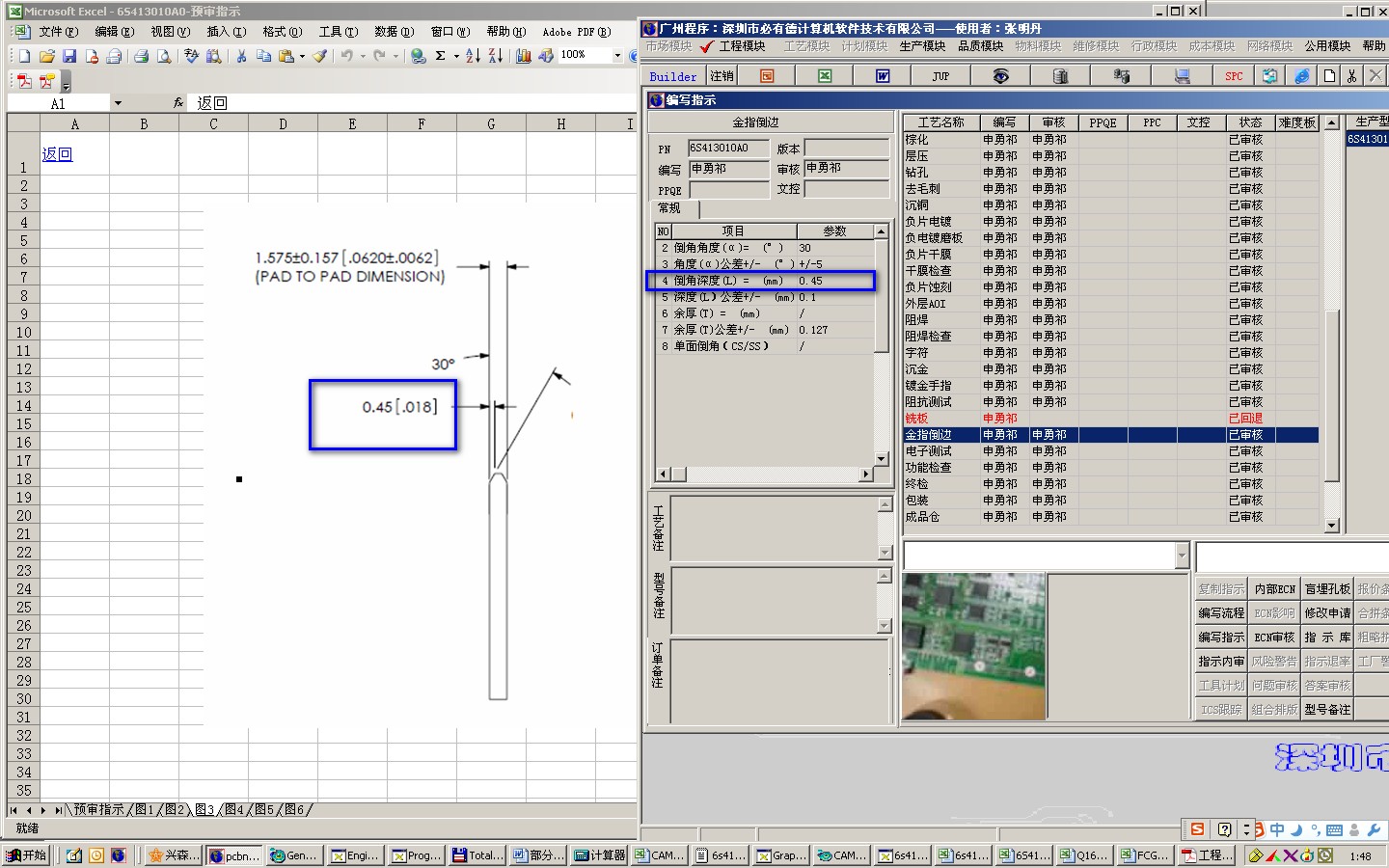1389x868 pixels.
Task: Click the JUP toolbar button
Action: click(x=940, y=75)
